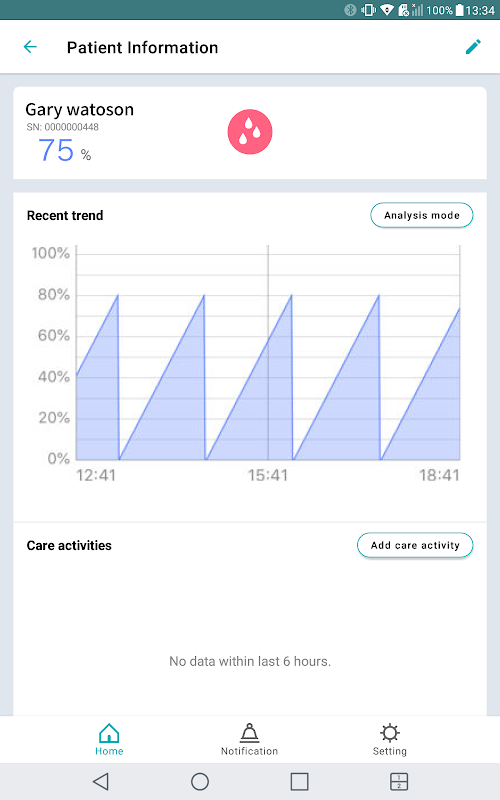
Task: Tap patient name Gary watoson
Action: [80, 109]
